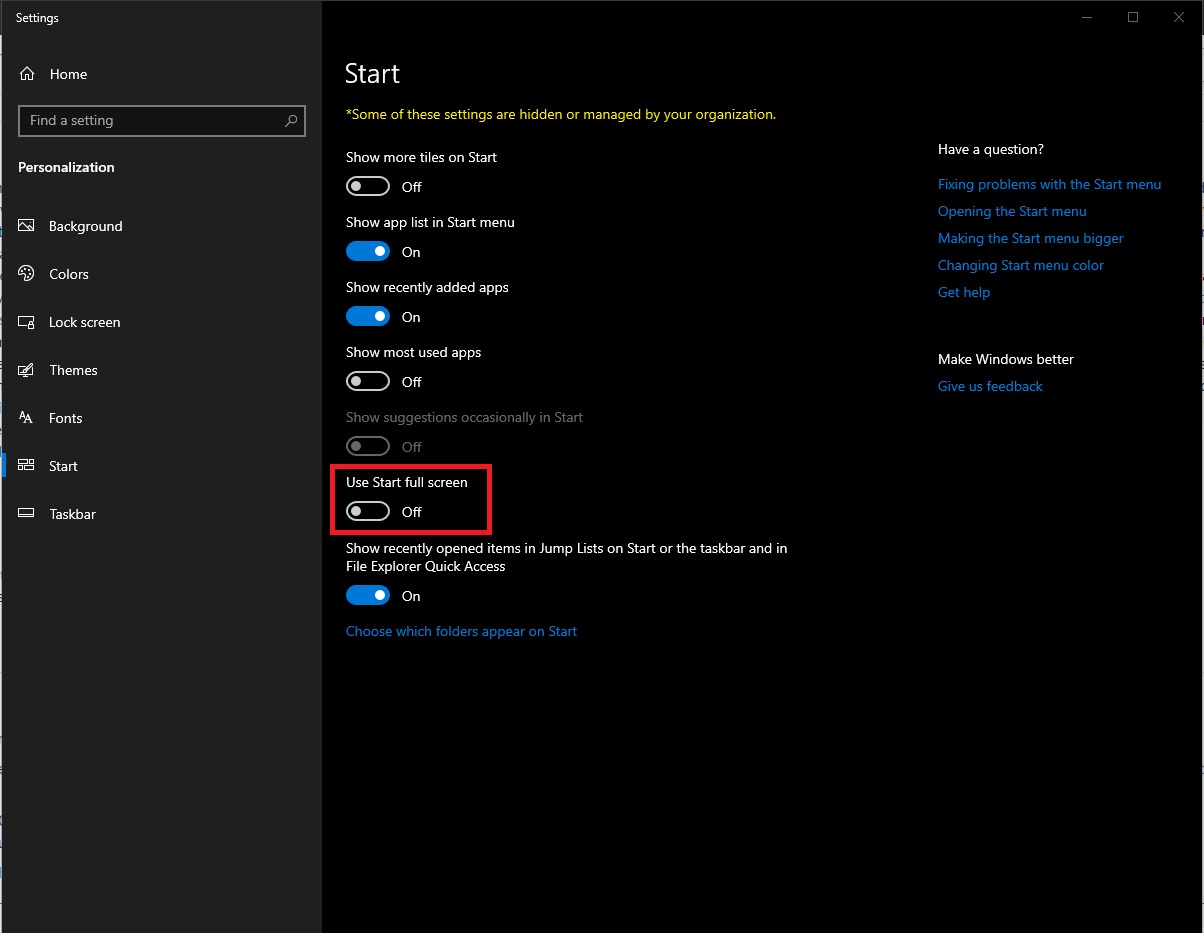Viewport: 1204px width, 933px height.
Task: Click the search magnifier icon
Action: (x=291, y=121)
